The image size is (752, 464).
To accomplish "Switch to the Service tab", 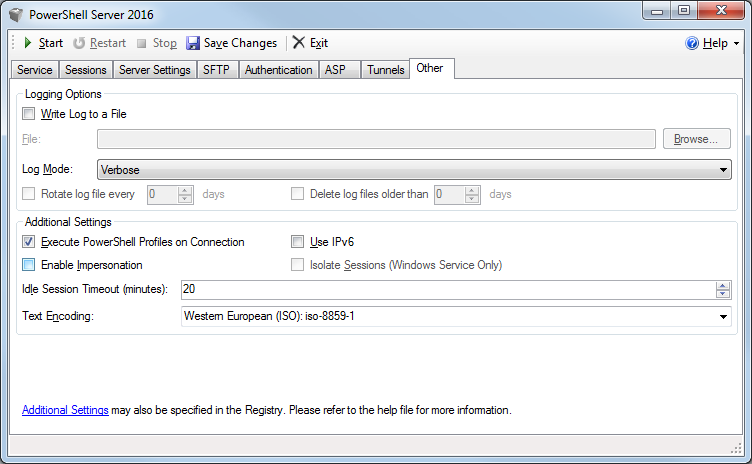I will (x=35, y=70).
